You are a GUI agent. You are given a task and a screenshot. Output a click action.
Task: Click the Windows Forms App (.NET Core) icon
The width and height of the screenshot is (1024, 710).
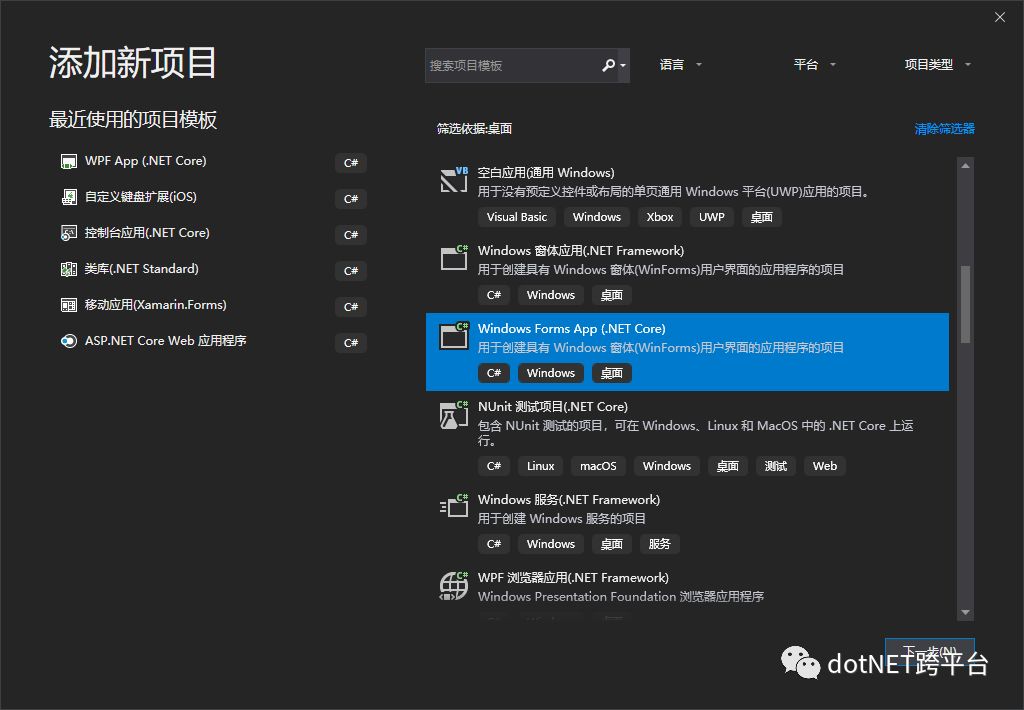454,336
